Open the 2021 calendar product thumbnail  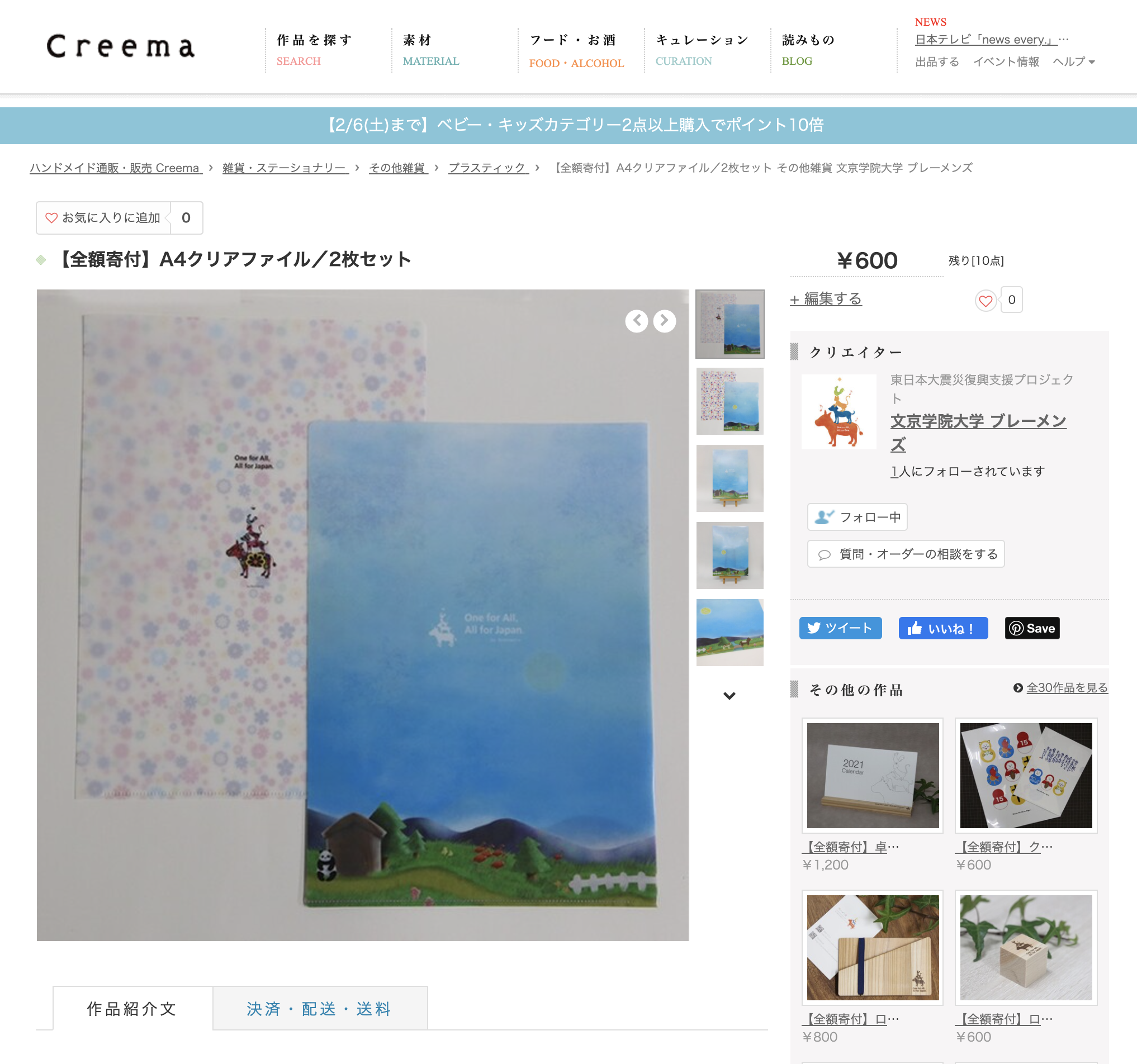tap(872, 775)
